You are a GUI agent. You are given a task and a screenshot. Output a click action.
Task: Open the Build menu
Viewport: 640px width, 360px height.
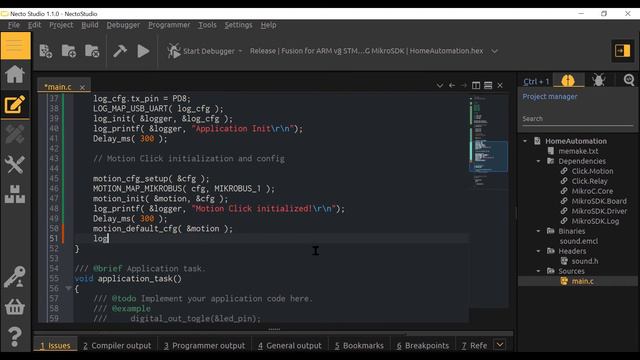[90, 25]
